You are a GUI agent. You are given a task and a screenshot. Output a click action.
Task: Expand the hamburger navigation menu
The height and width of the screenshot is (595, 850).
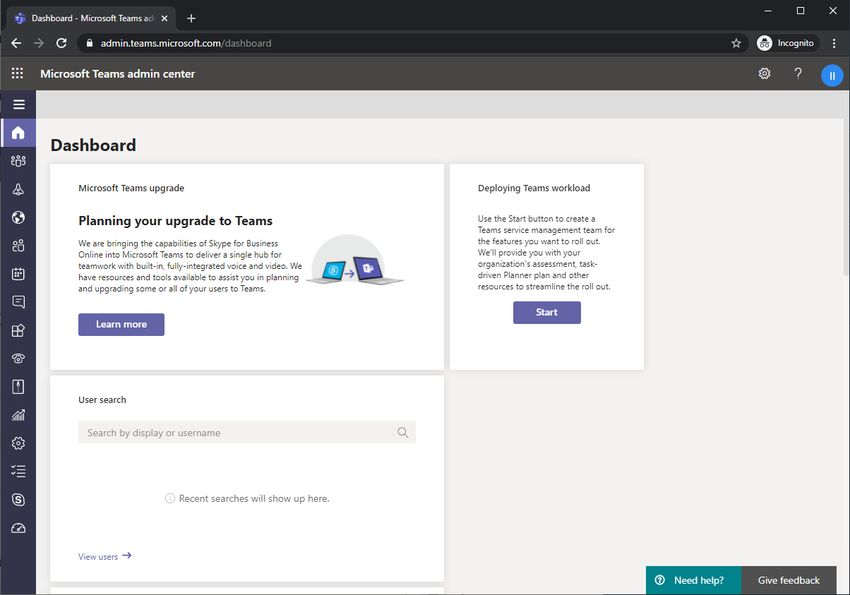pos(18,105)
